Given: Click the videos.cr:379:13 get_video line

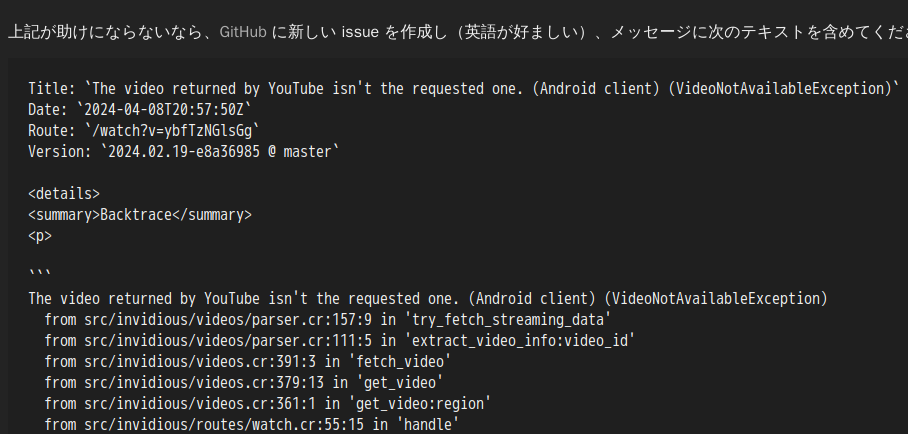Looking at the screenshot, I should [244, 383].
